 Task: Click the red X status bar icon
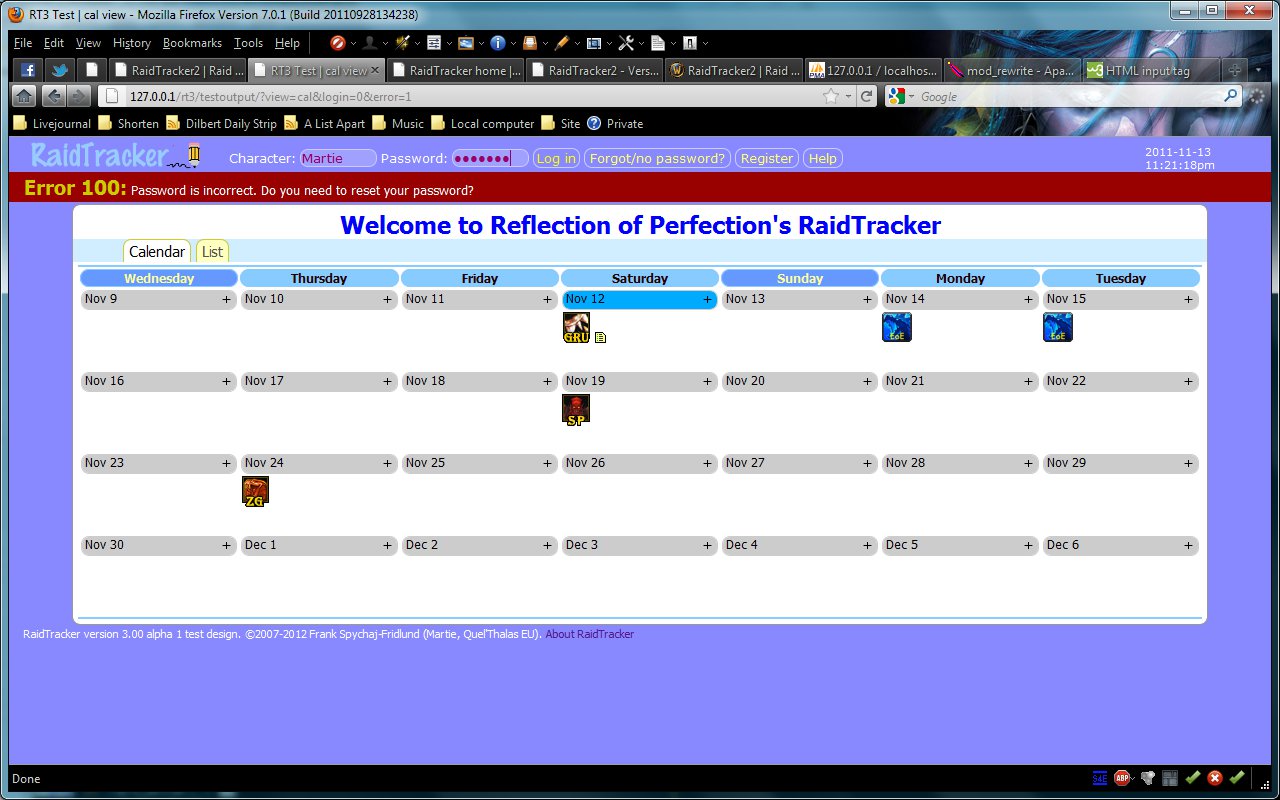pyautogui.click(x=1215, y=778)
